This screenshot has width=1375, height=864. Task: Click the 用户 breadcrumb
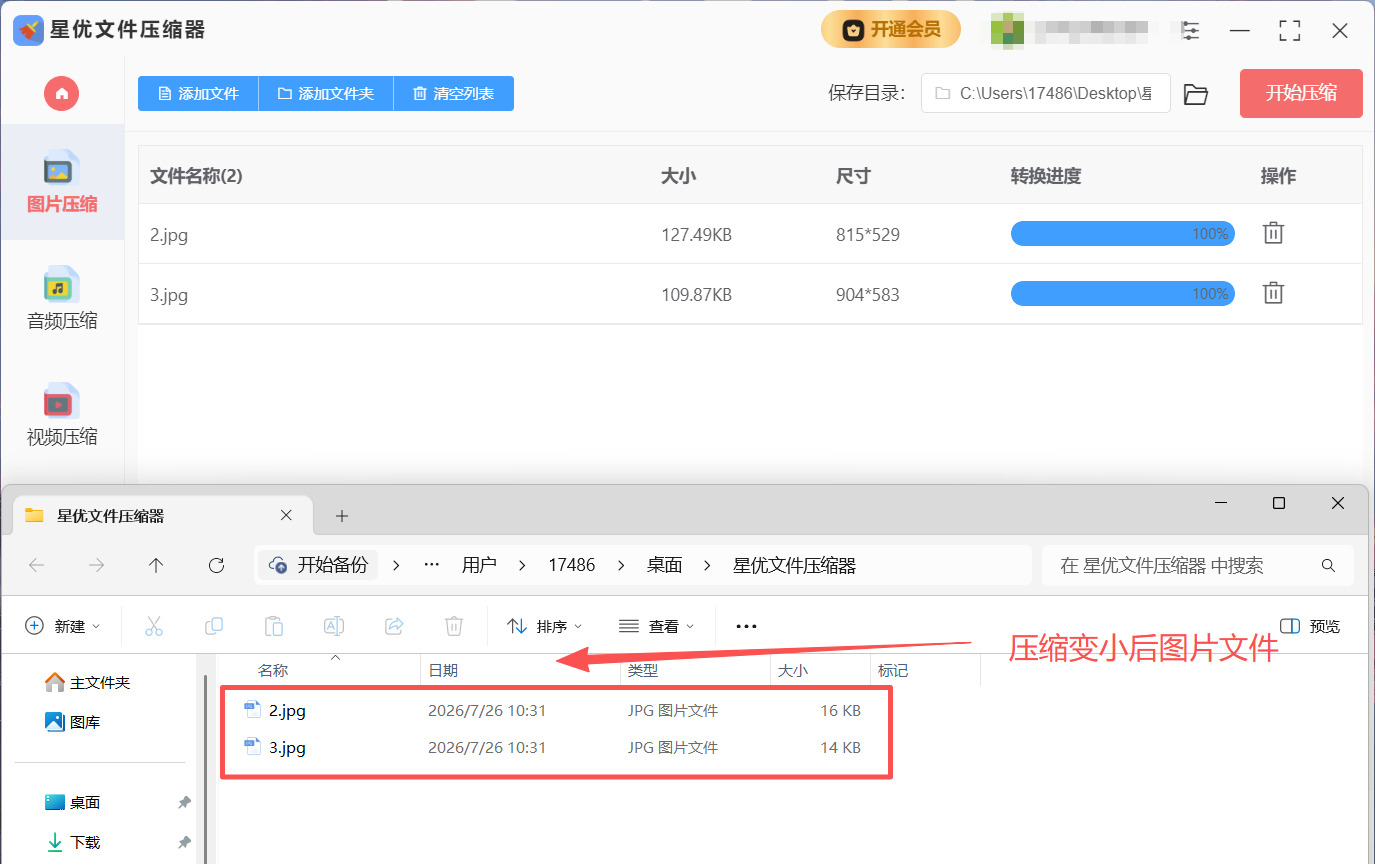coord(479,565)
